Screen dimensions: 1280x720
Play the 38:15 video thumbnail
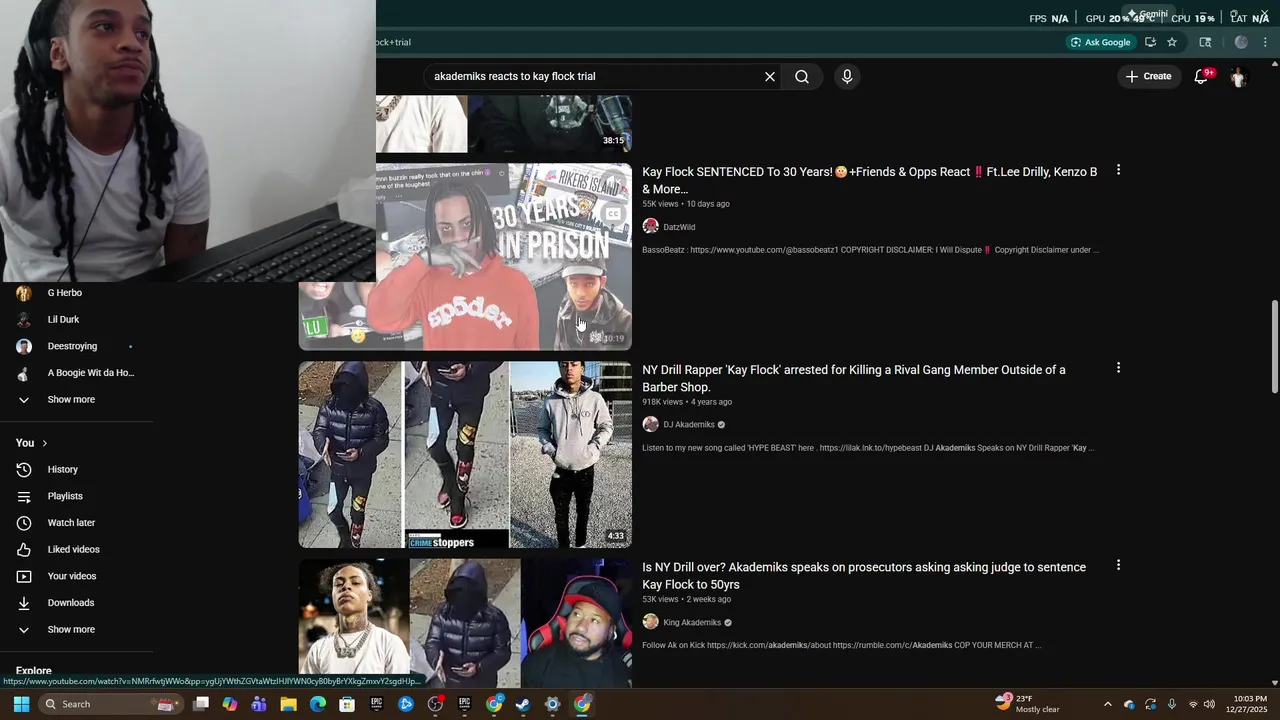(x=504, y=124)
